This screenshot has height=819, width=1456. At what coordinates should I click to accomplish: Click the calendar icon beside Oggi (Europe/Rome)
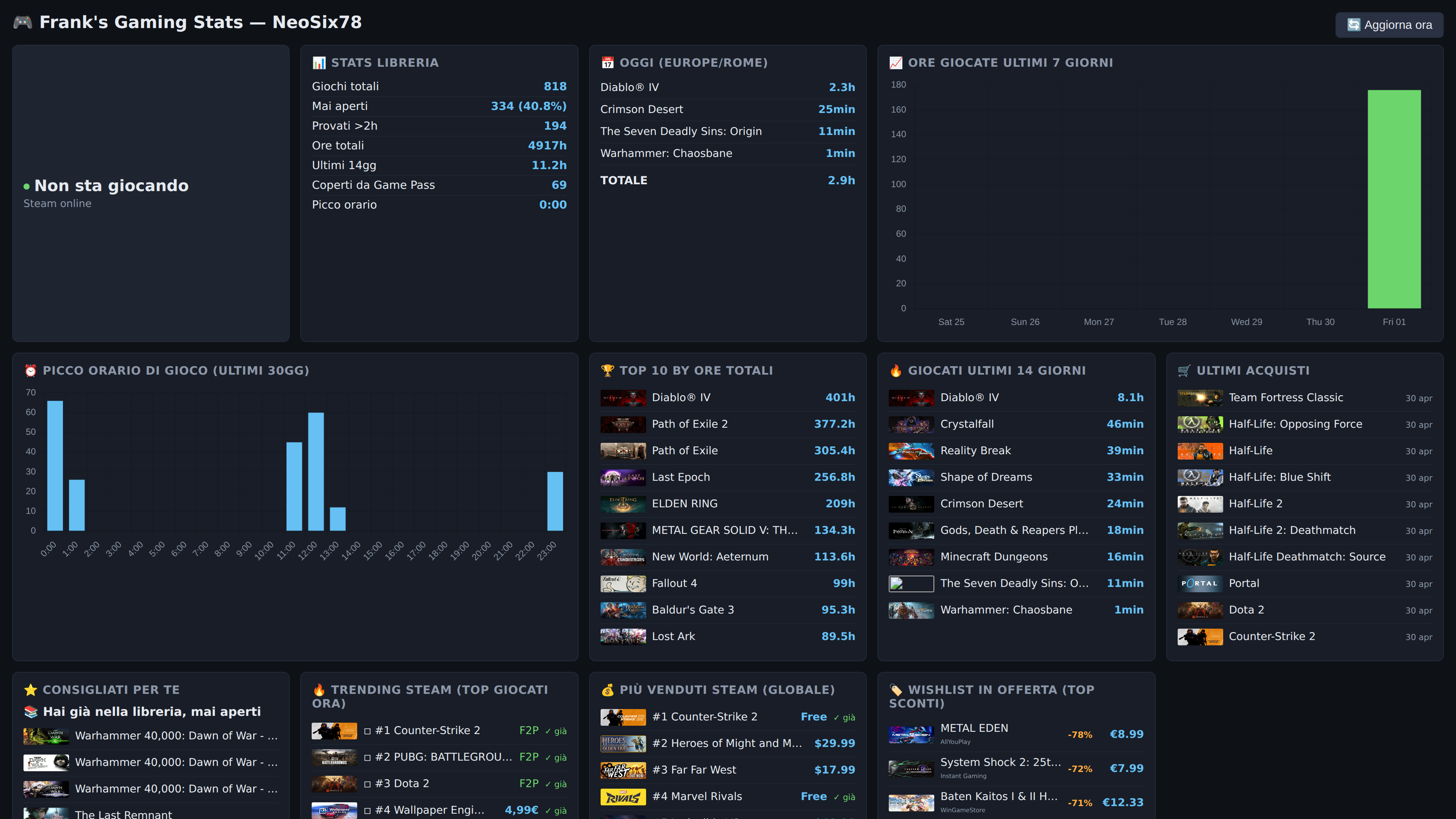(x=607, y=63)
